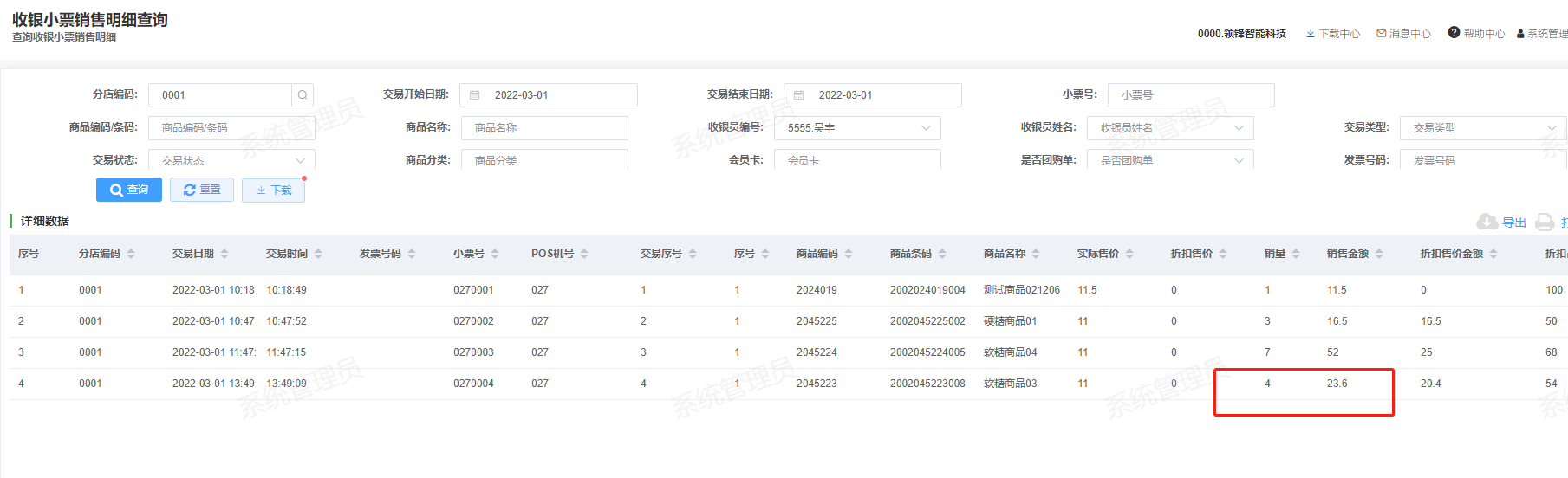
Task: Open 下载中心 in the top bar
Action: [1333, 34]
